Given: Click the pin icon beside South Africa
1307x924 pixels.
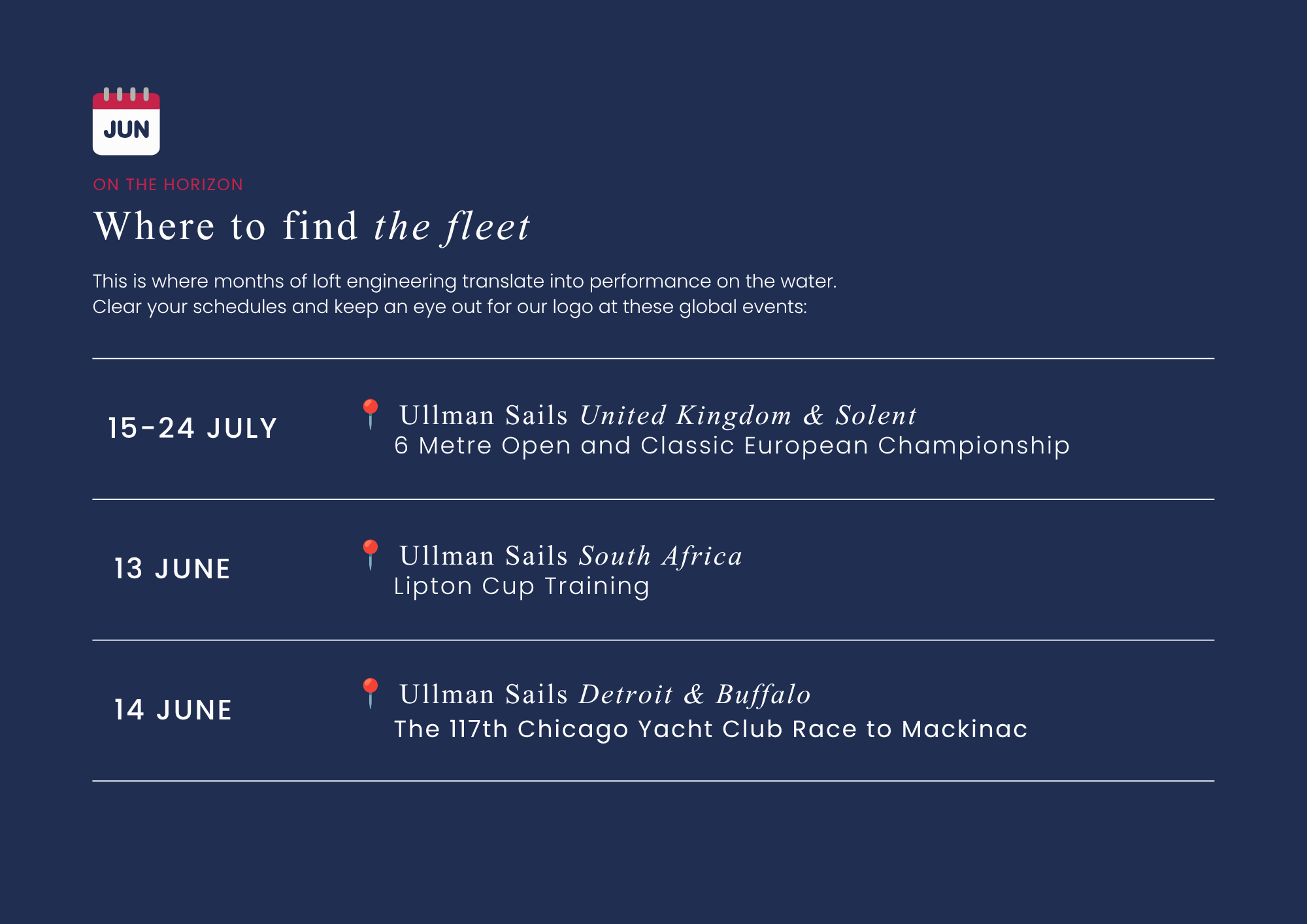Looking at the screenshot, I should click(371, 555).
